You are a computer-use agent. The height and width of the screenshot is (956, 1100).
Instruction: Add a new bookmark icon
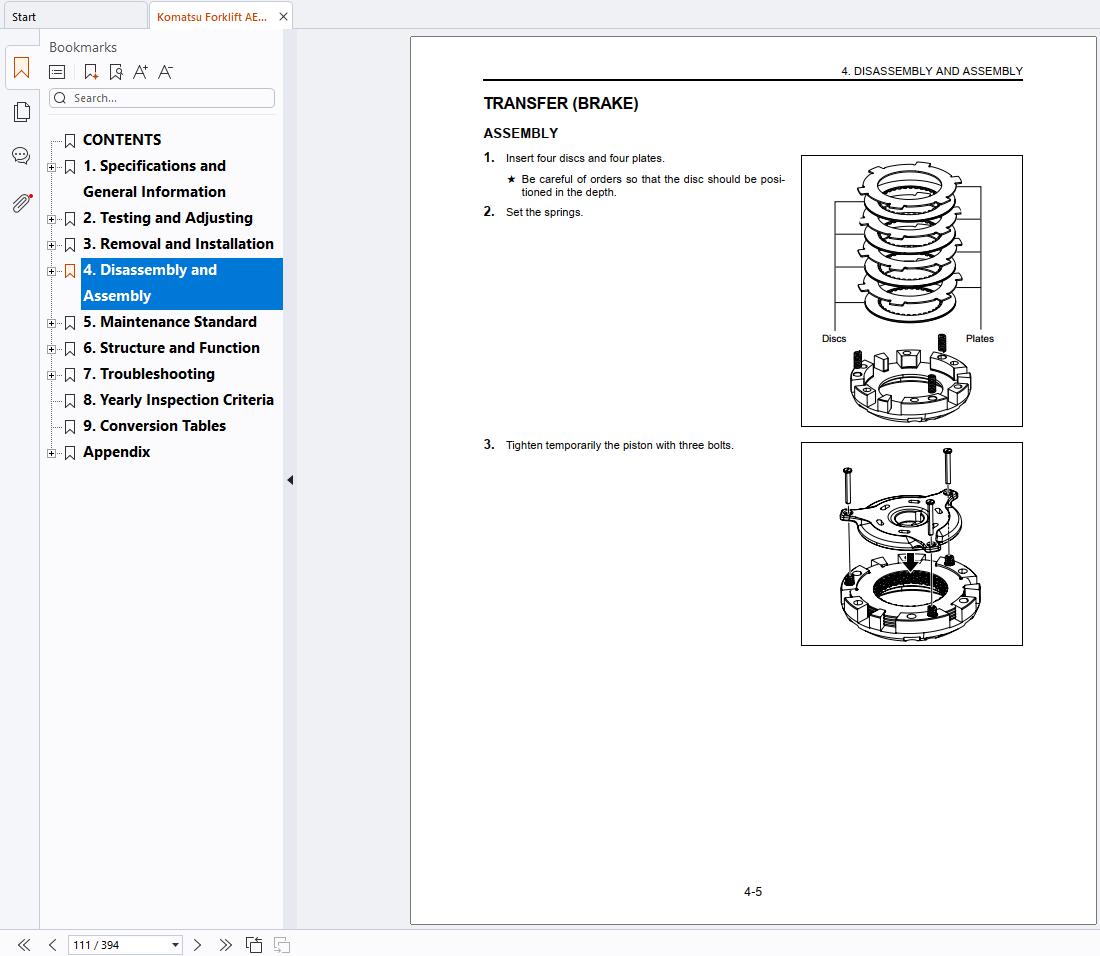[x=90, y=72]
